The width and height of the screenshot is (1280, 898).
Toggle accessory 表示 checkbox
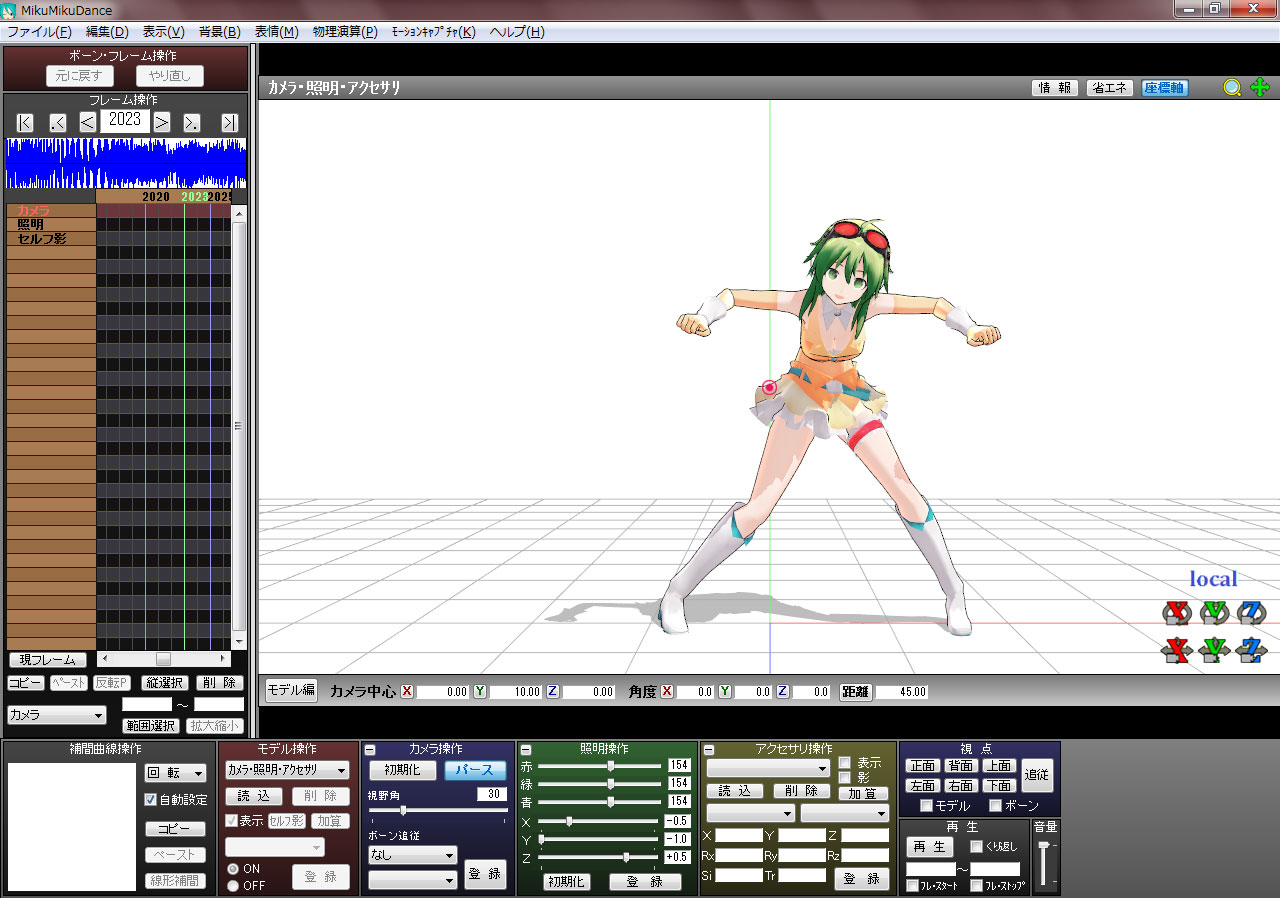click(845, 762)
